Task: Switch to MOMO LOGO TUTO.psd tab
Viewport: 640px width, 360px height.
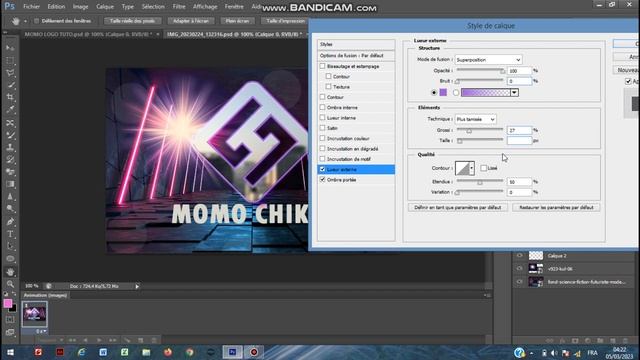Action: point(88,34)
